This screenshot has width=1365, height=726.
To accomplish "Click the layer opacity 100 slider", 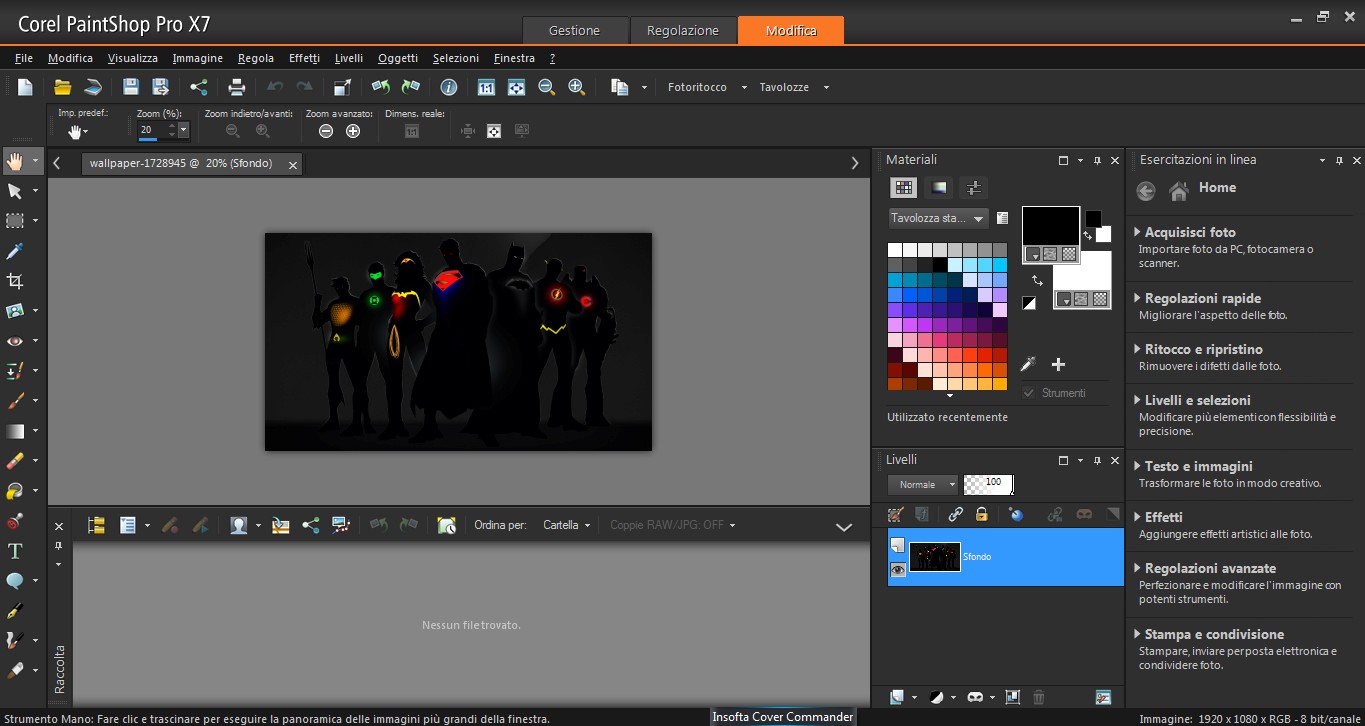I will click(x=988, y=485).
